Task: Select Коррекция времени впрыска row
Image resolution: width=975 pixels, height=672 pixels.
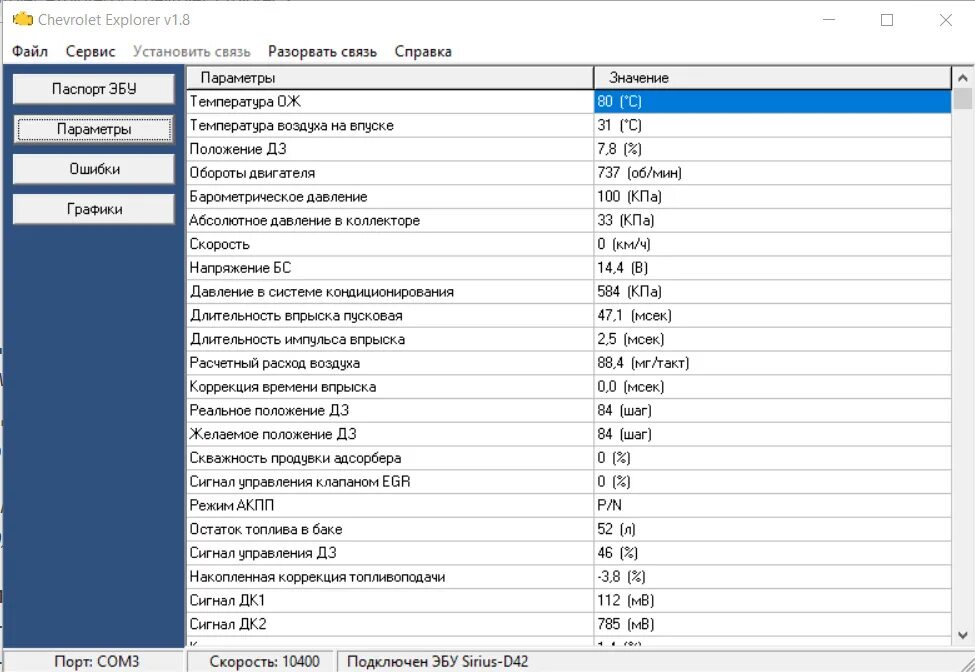Action: 569,386
